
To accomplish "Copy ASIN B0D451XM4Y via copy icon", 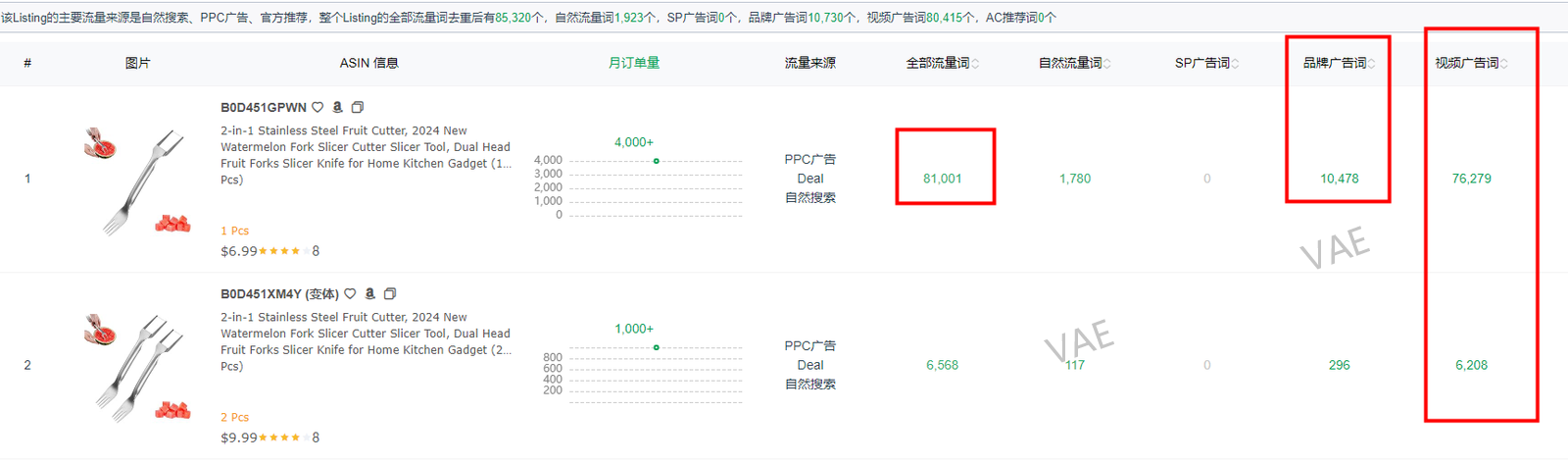I will coord(390,294).
